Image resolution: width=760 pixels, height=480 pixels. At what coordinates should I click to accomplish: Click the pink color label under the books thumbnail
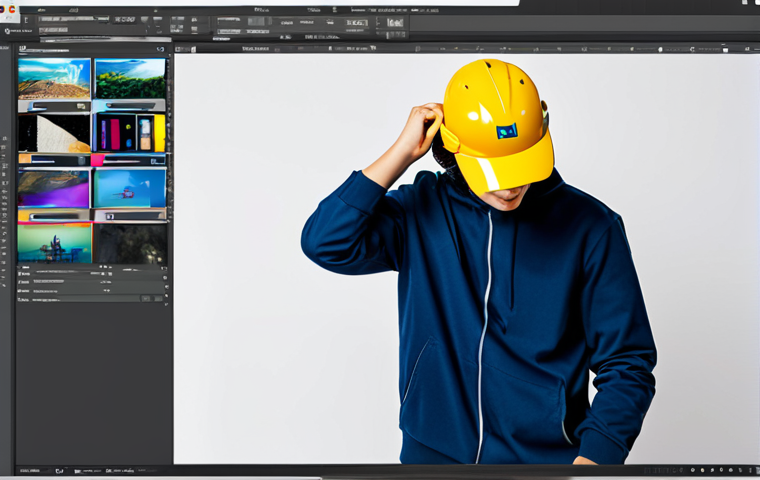click(x=98, y=160)
